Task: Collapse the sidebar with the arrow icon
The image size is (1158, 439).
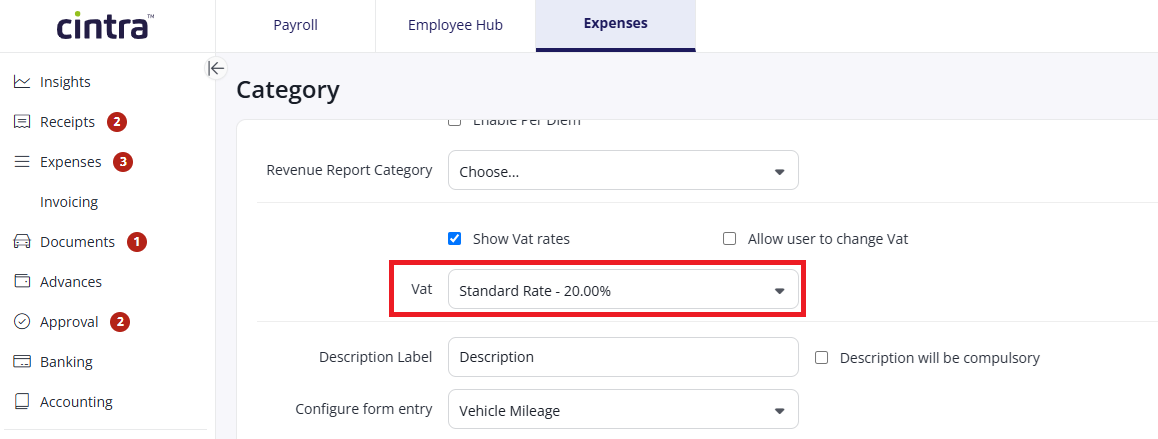Action: point(216,69)
